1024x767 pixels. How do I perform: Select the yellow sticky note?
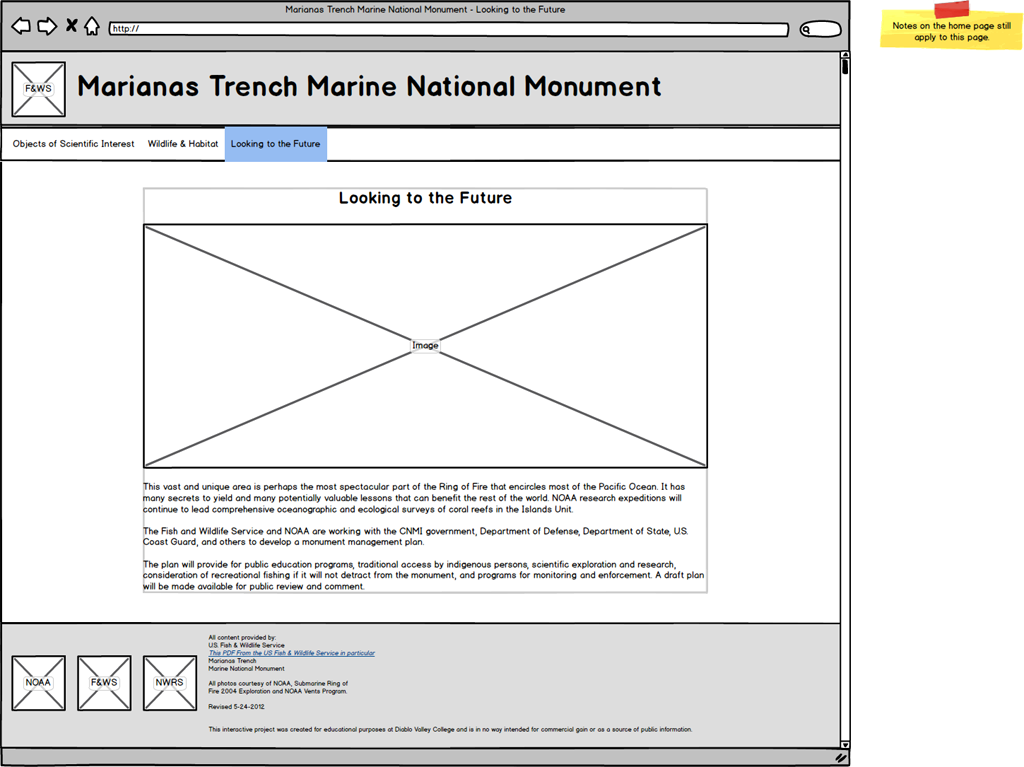tap(951, 30)
